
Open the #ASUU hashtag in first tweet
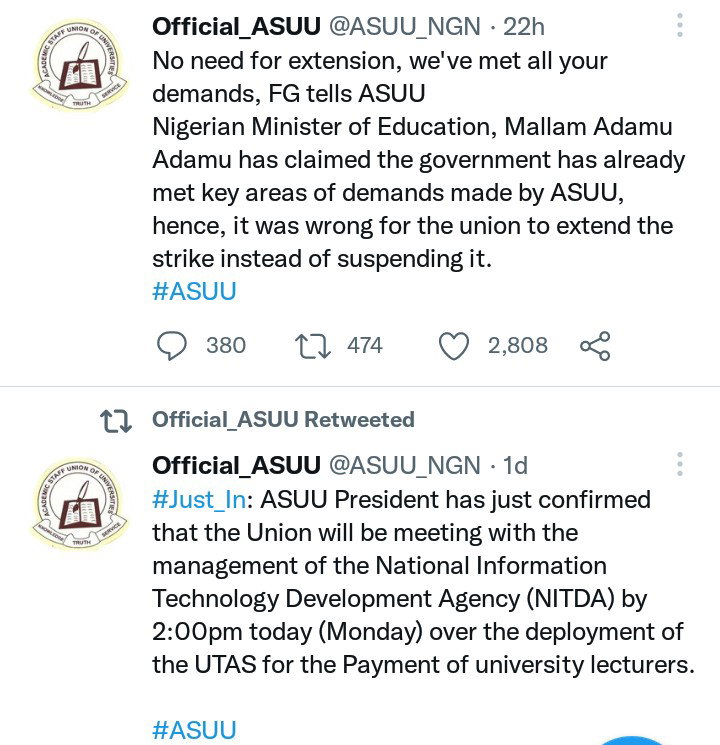(x=194, y=291)
